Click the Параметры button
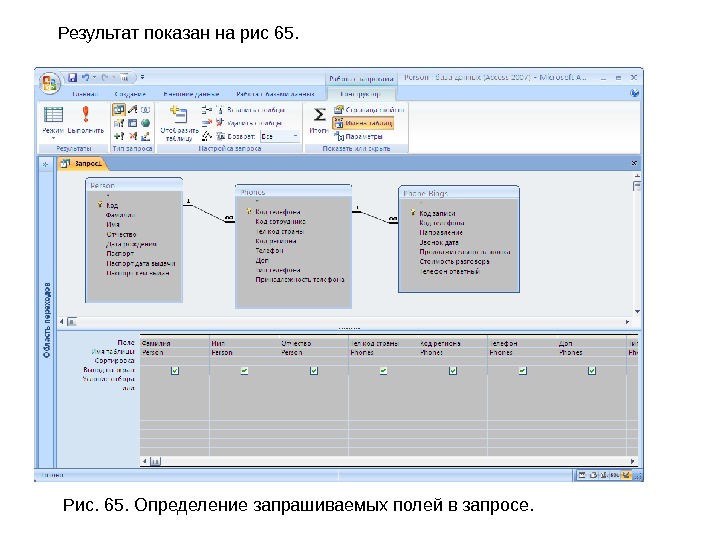 click(359, 136)
